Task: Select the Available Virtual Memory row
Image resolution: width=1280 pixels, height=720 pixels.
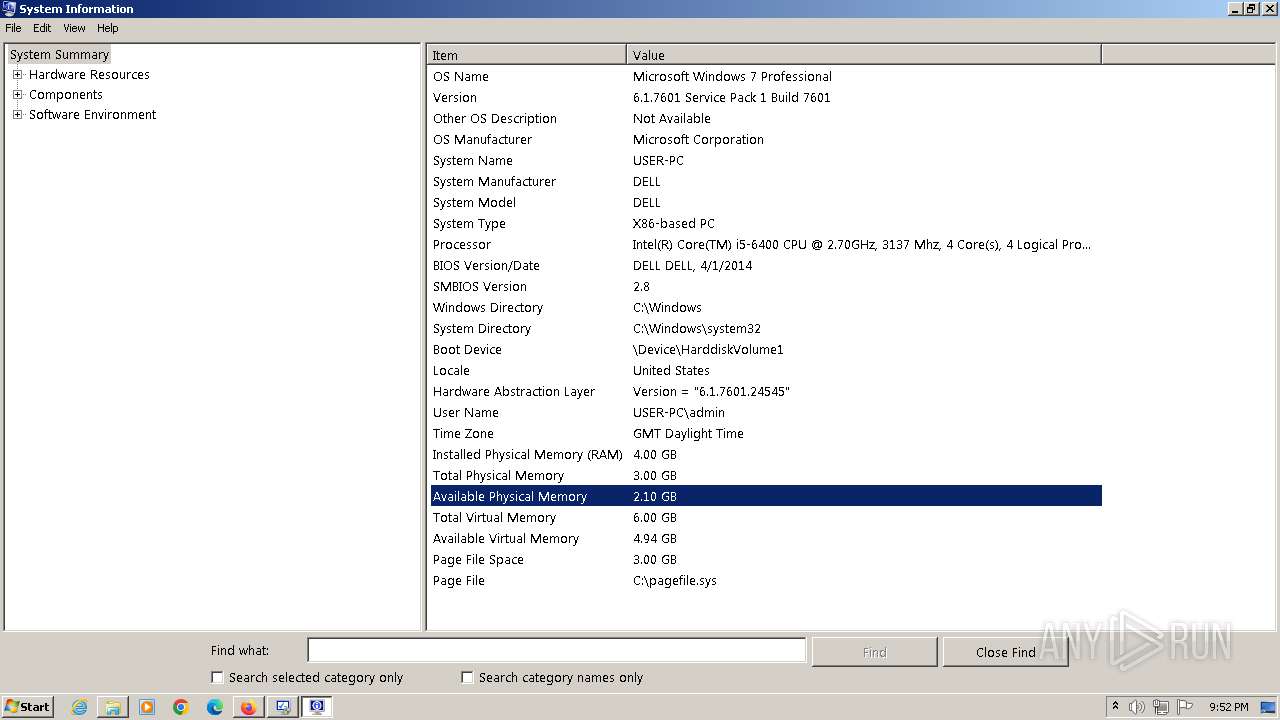Action: (x=766, y=539)
